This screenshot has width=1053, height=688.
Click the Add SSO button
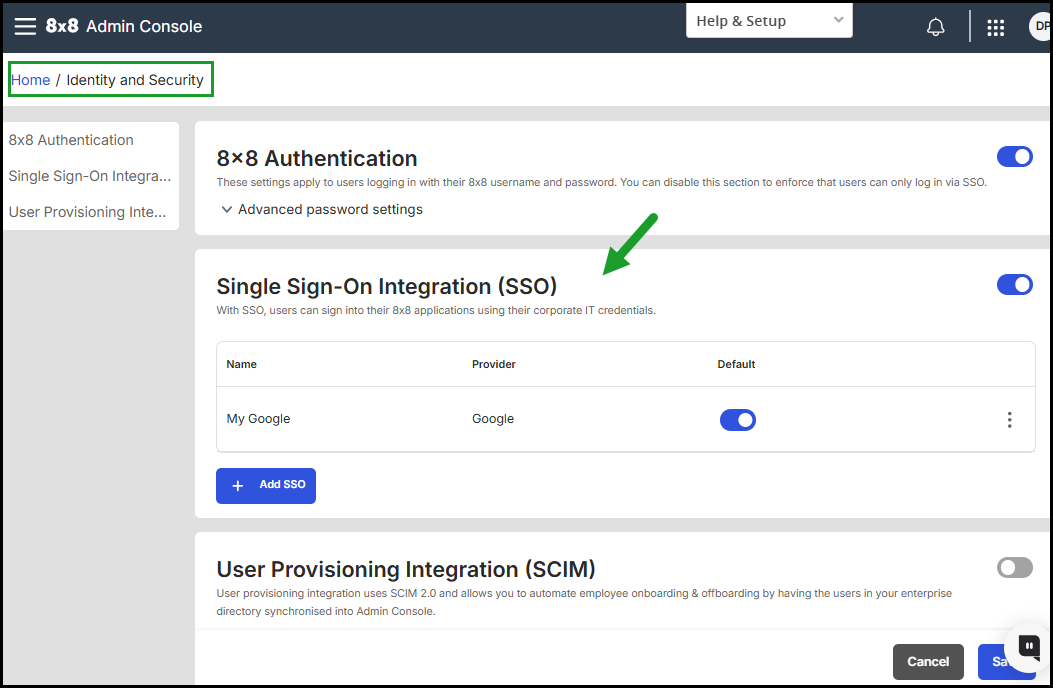click(x=266, y=486)
